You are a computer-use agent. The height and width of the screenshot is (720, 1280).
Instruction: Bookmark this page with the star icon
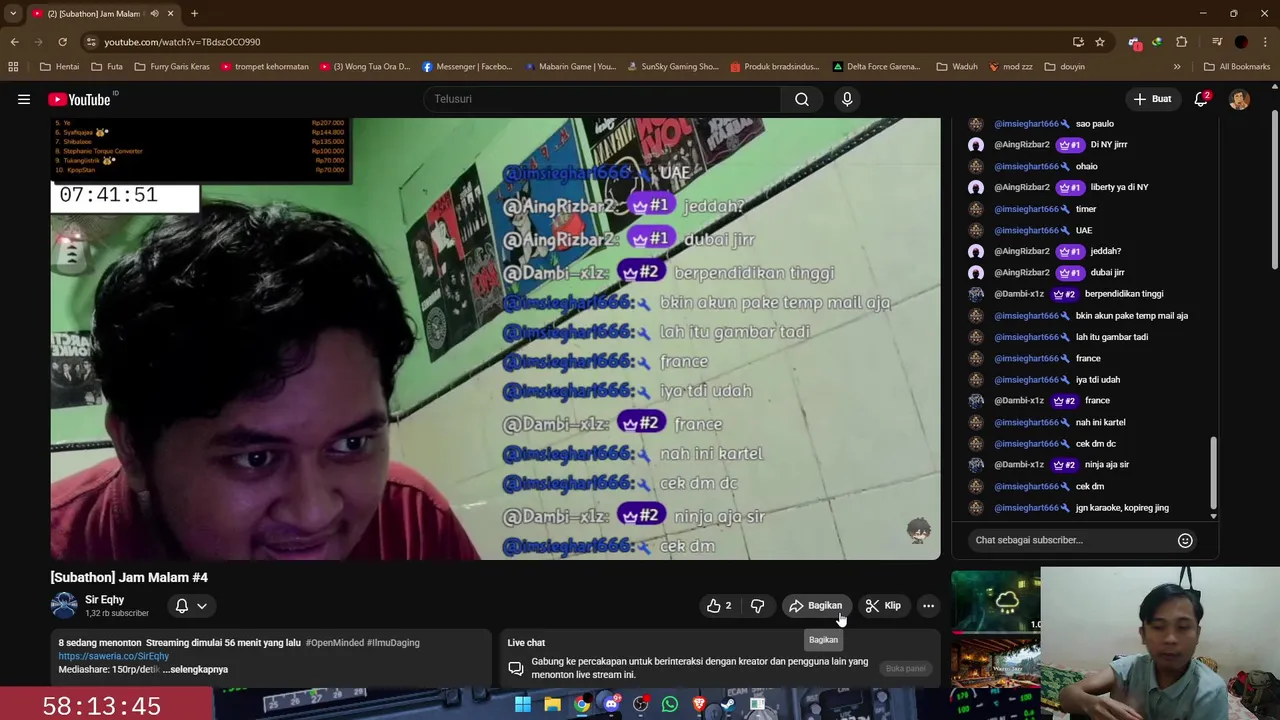[x=1100, y=42]
